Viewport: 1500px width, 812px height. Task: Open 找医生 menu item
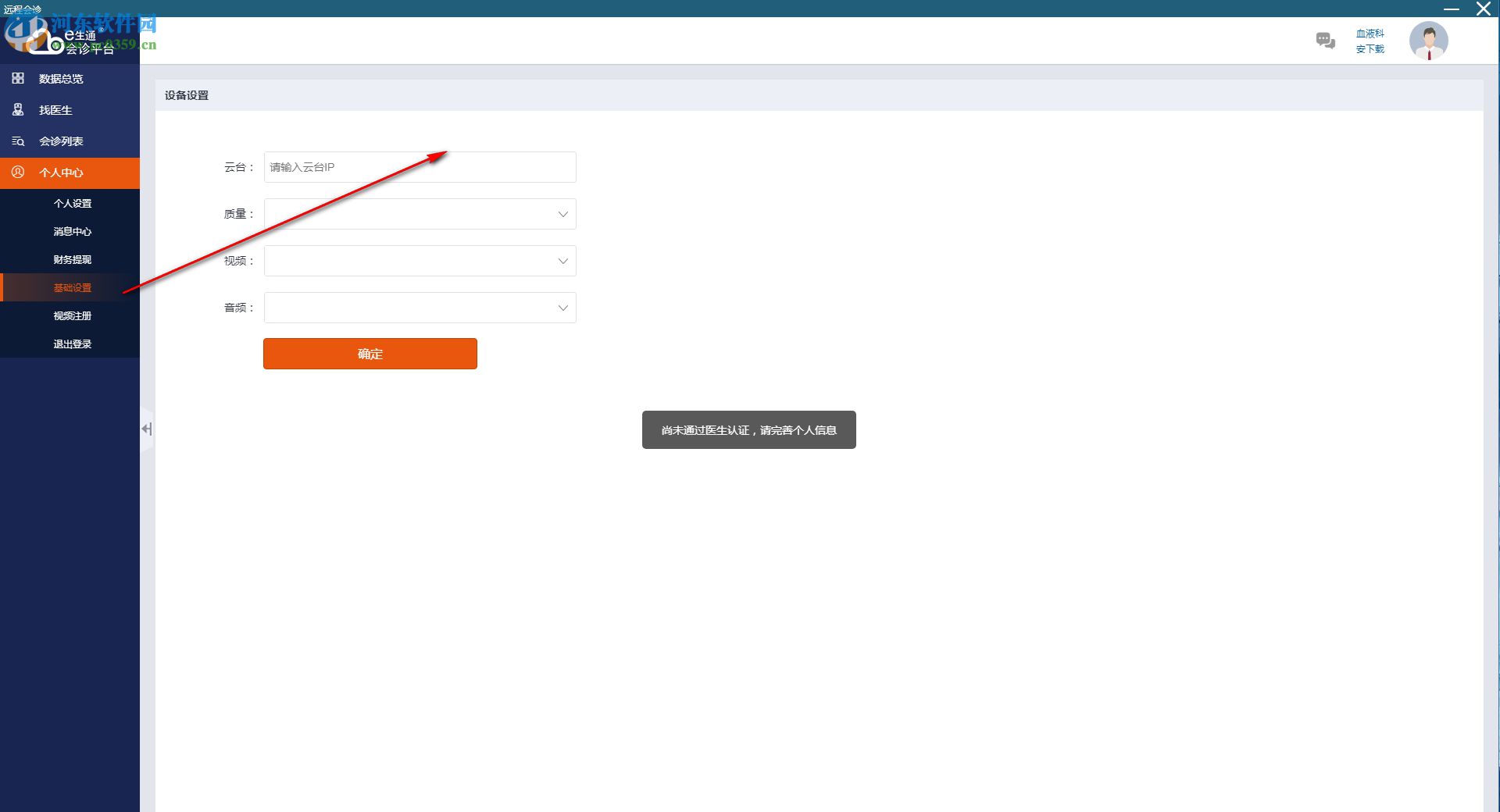pos(70,110)
